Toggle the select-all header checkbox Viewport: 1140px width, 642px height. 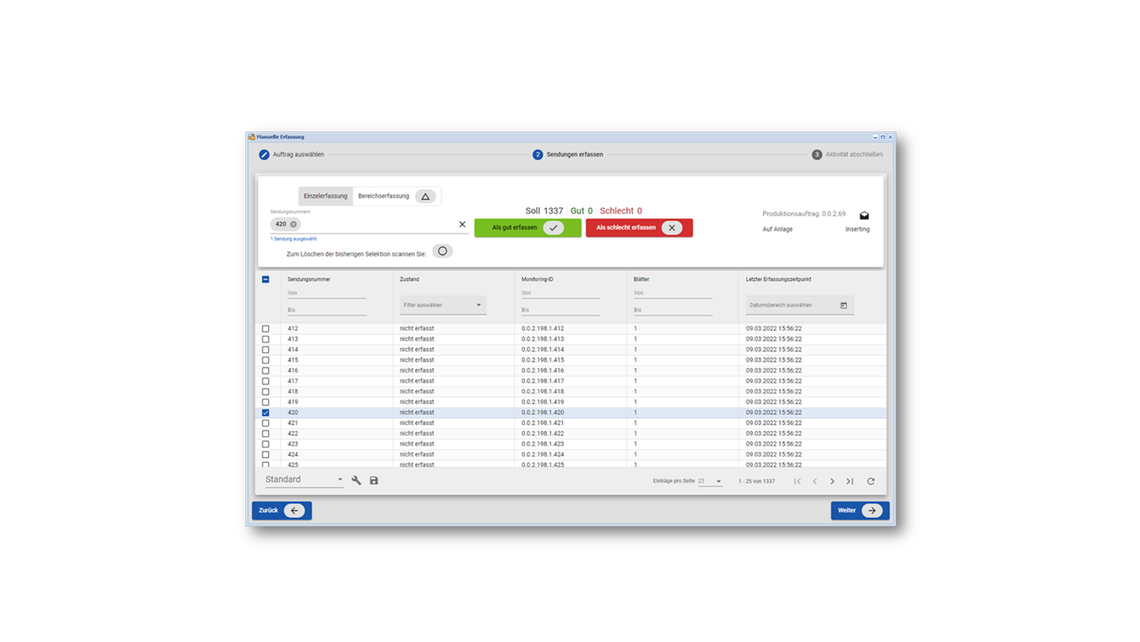[x=266, y=280]
